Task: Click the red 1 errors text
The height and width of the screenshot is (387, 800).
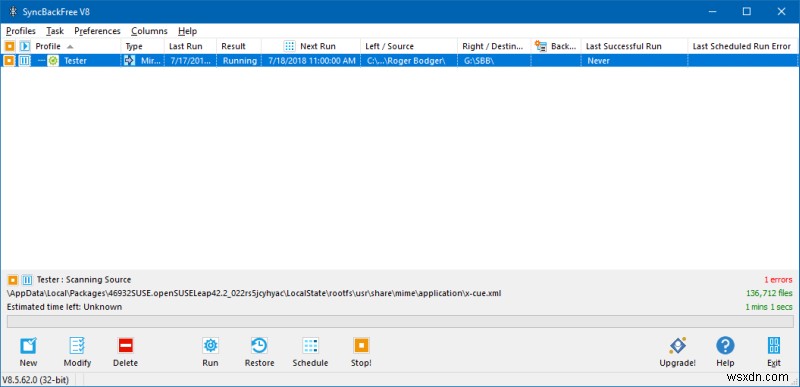Action: [778, 280]
